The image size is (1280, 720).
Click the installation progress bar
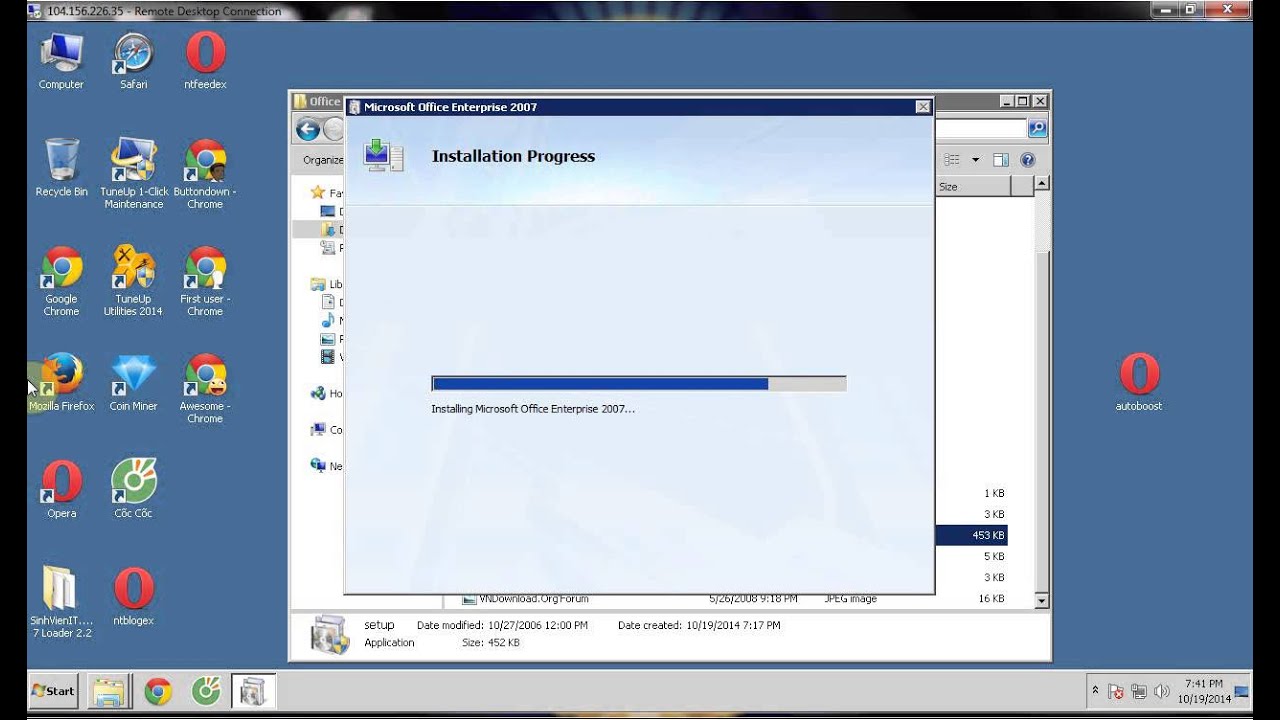point(639,384)
